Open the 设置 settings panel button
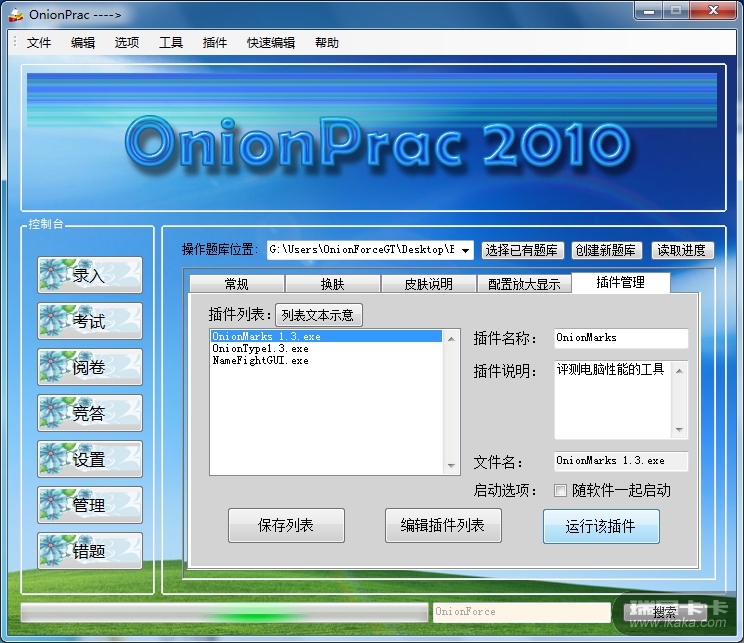The width and height of the screenshot is (744, 643). click(x=90, y=459)
